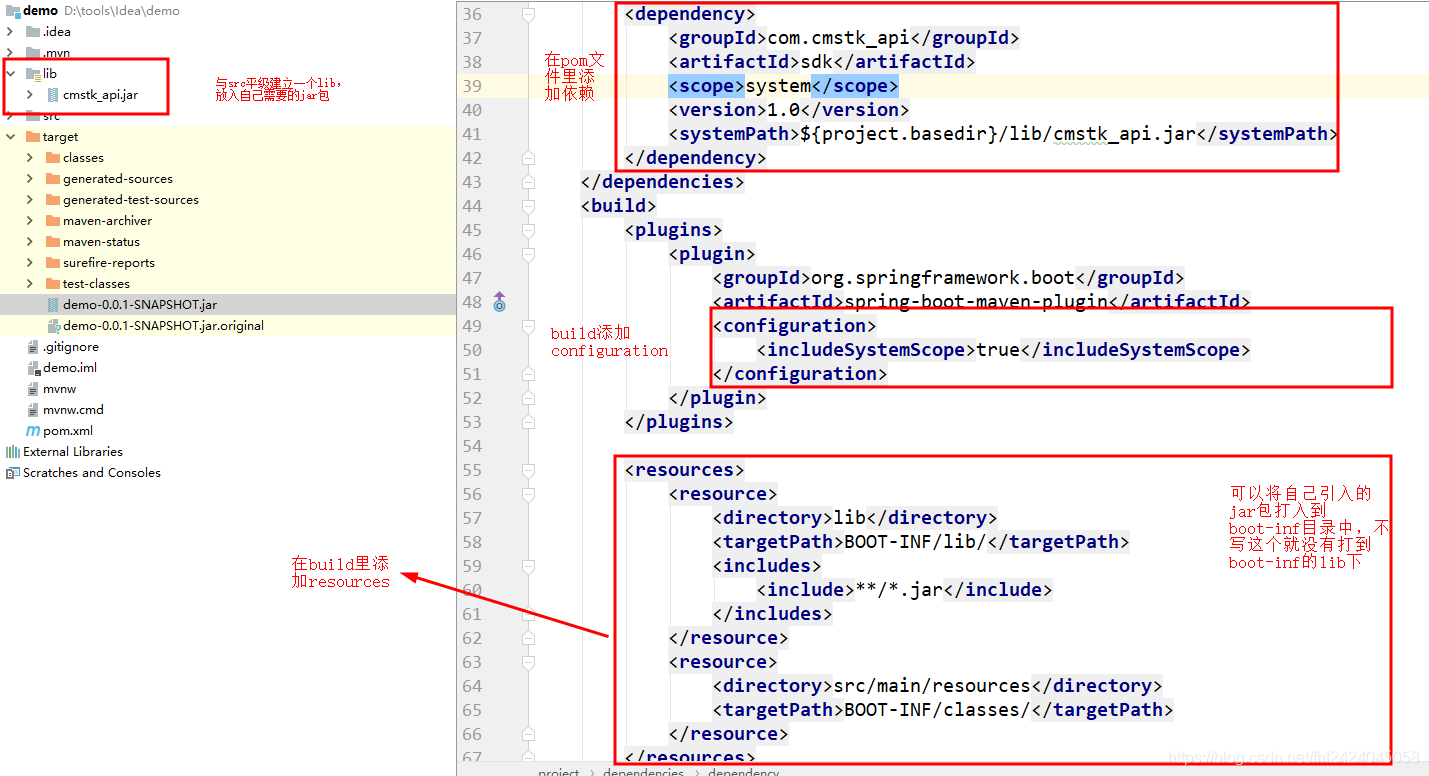Click 'src/main/resources' directory value
The width and height of the screenshot is (1429, 776).
click(x=932, y=686)
